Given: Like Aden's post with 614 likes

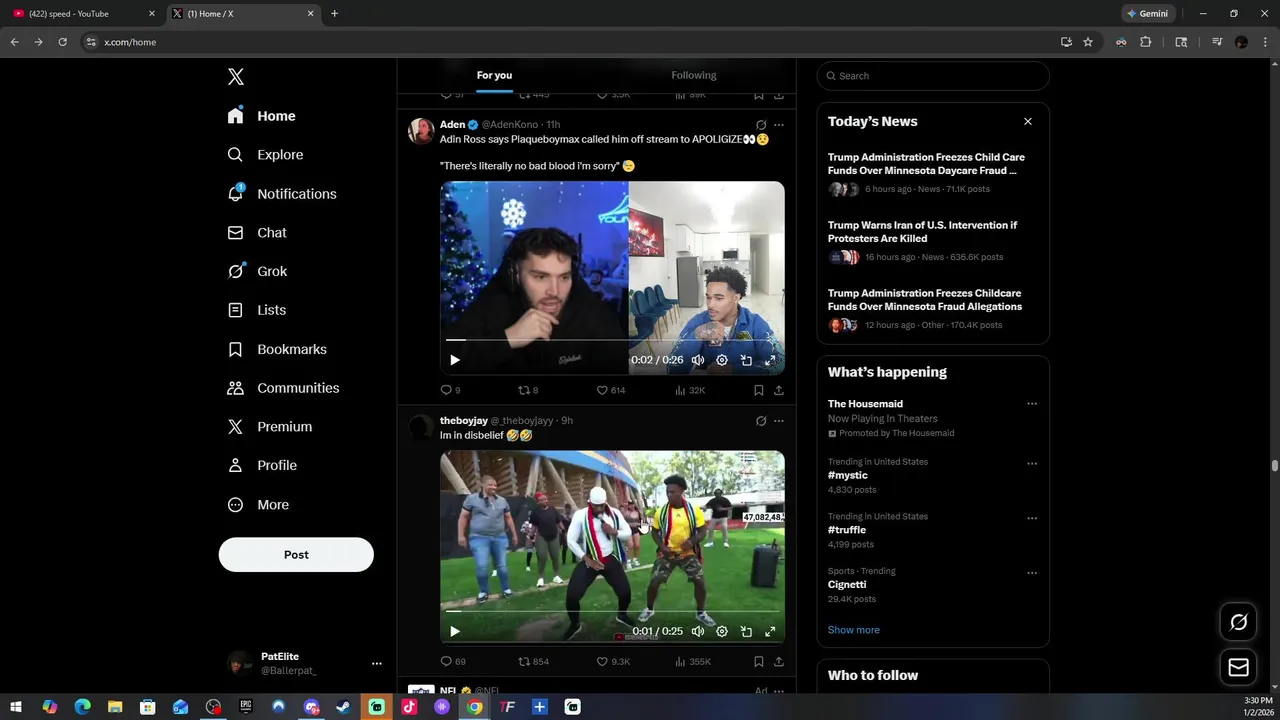Looking at the screenshot, I should click(610, 390).
